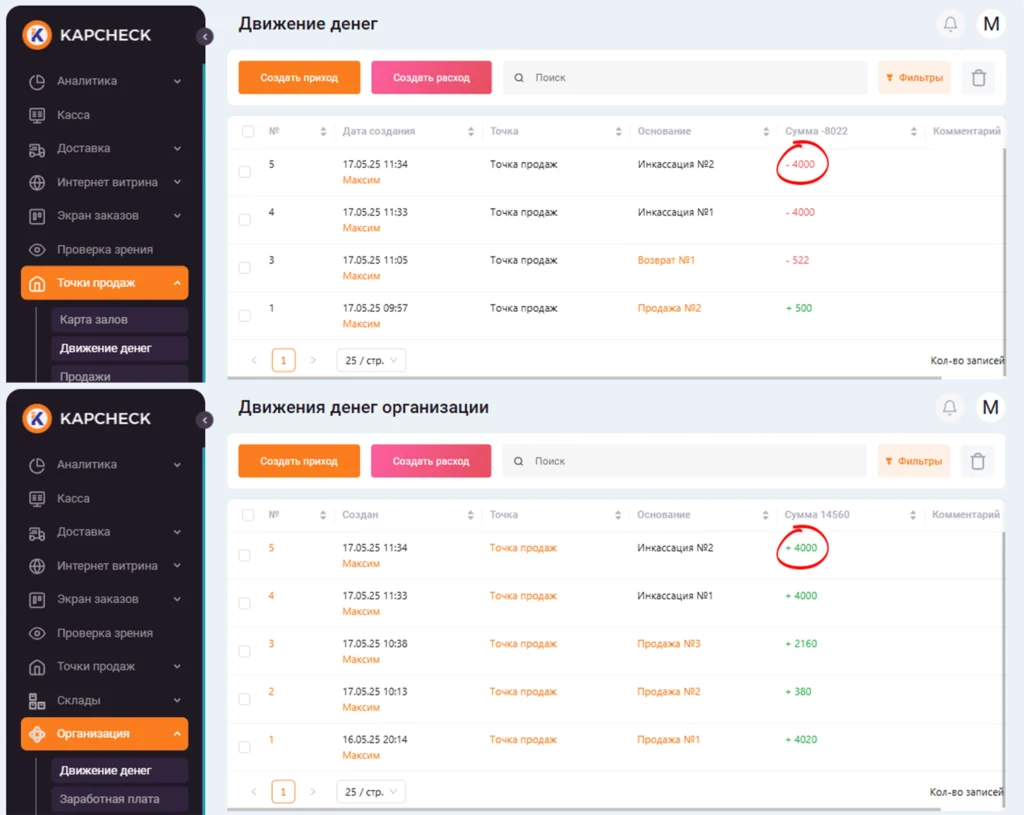The height and width of the screenshot is (815, 1024).
Task: Collapse the highlighted Организация section chevron
Action: pyautogui.click(x=177, y=734)
